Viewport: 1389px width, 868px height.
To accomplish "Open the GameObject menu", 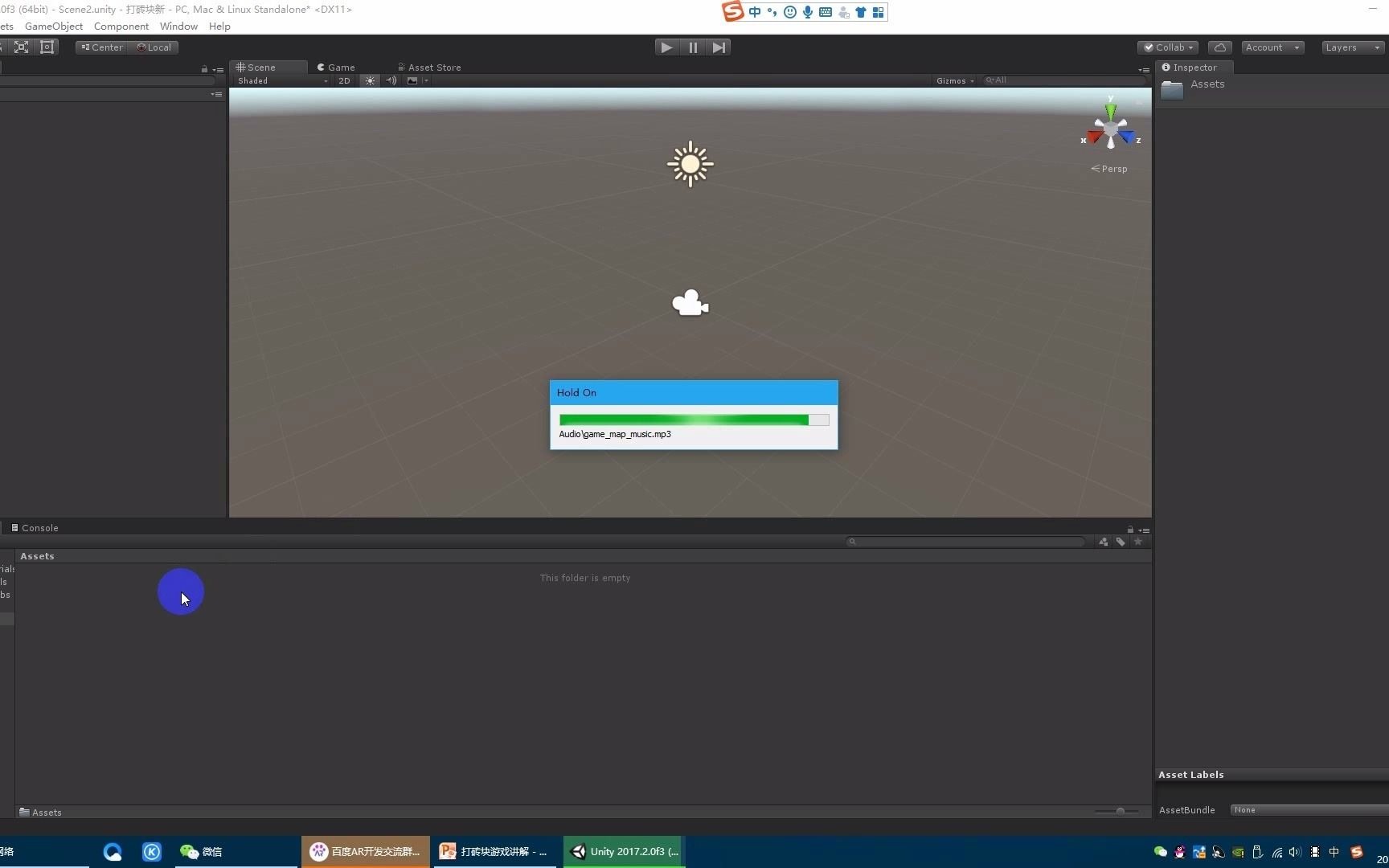I will 53,26.
